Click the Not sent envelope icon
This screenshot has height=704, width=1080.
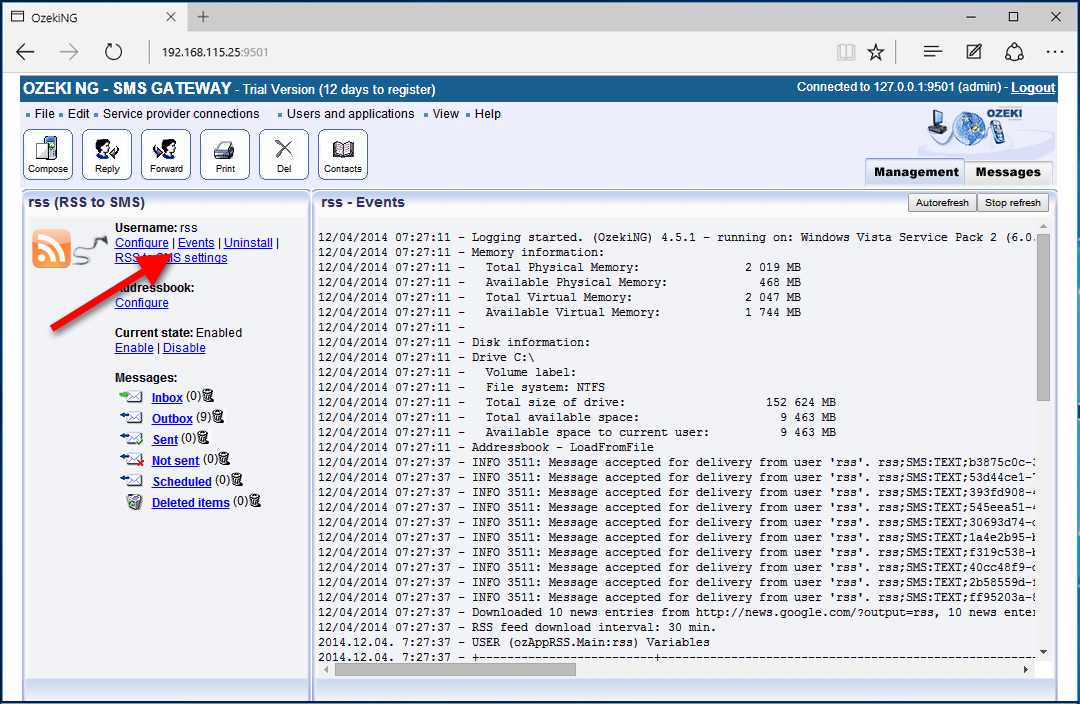pyautogui.click(x=131, y=459)
